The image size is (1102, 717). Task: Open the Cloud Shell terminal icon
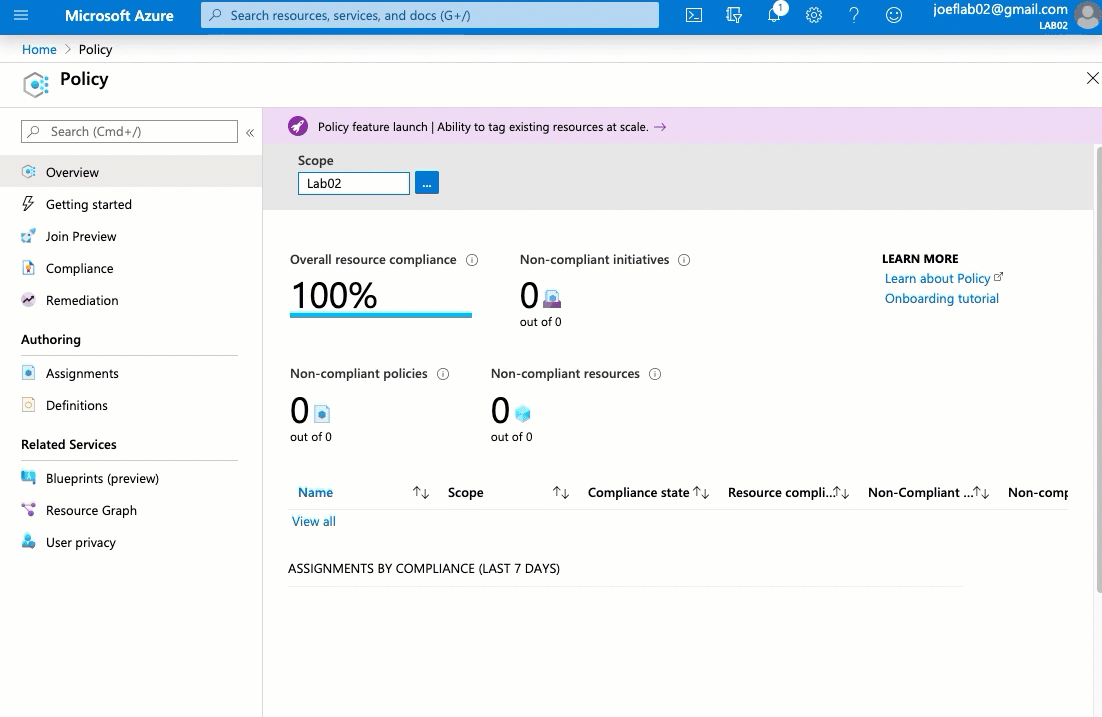pyautogui.click(x=694, y=15)
